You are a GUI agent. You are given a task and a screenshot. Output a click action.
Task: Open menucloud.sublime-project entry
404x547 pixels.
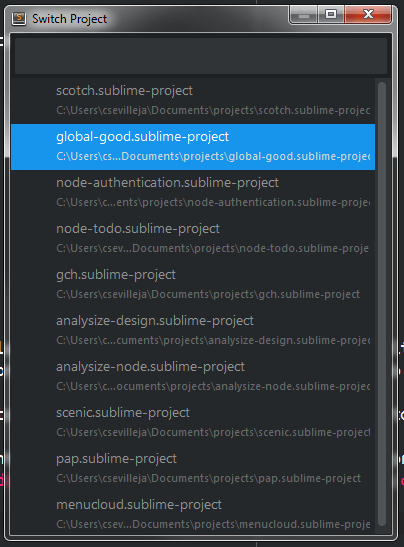193,515
